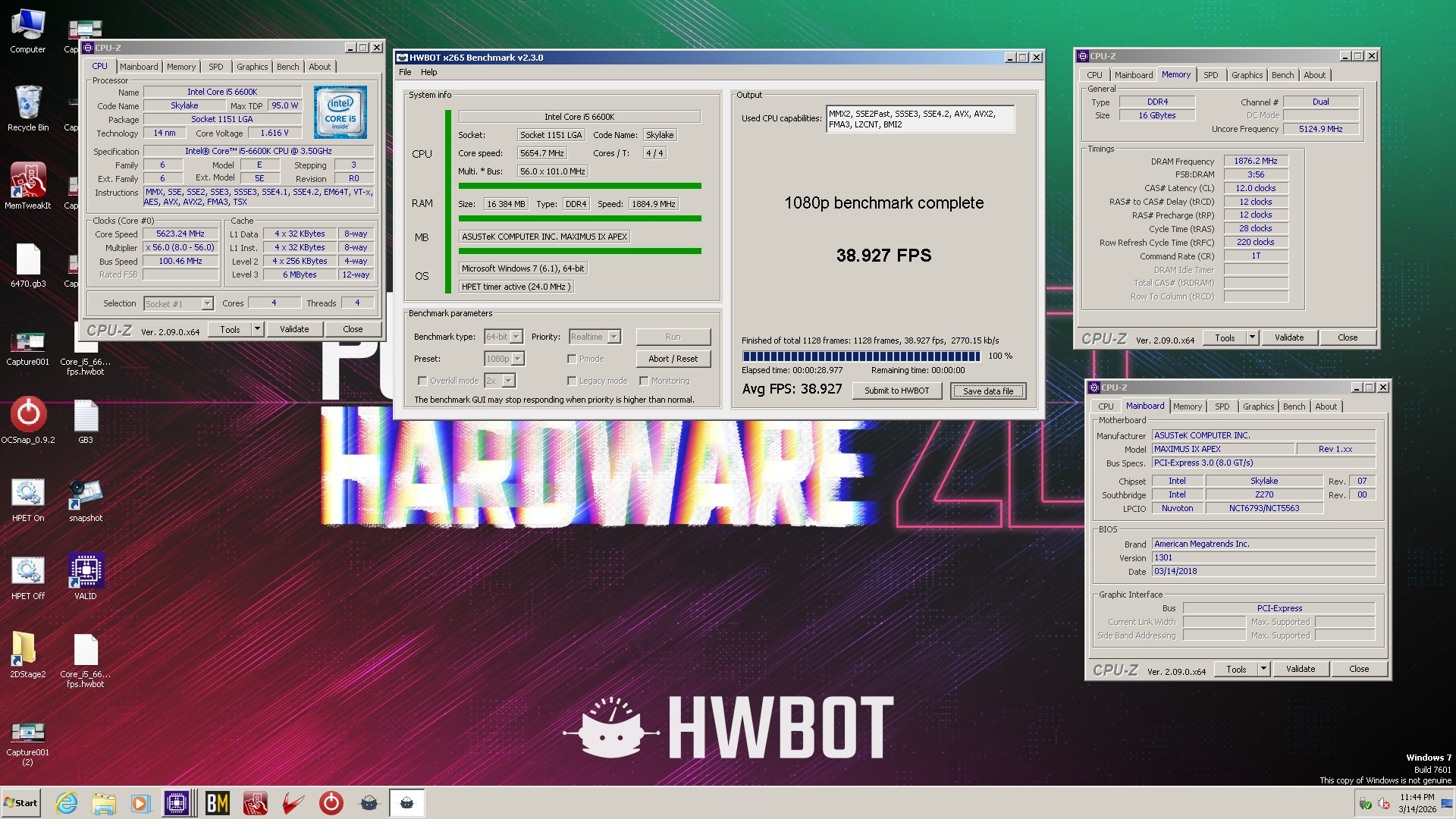Click the Core speed 5654.7 MHz field
1456x819 pixels.
pyautogui.click(x=542, y=153)
